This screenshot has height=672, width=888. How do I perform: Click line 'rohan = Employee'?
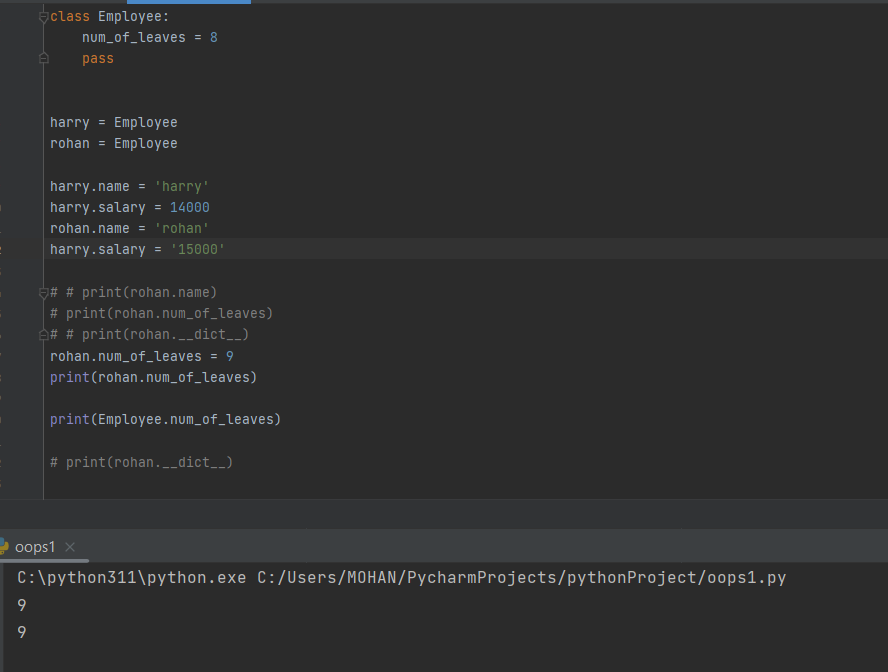click(x=113, y=143)
